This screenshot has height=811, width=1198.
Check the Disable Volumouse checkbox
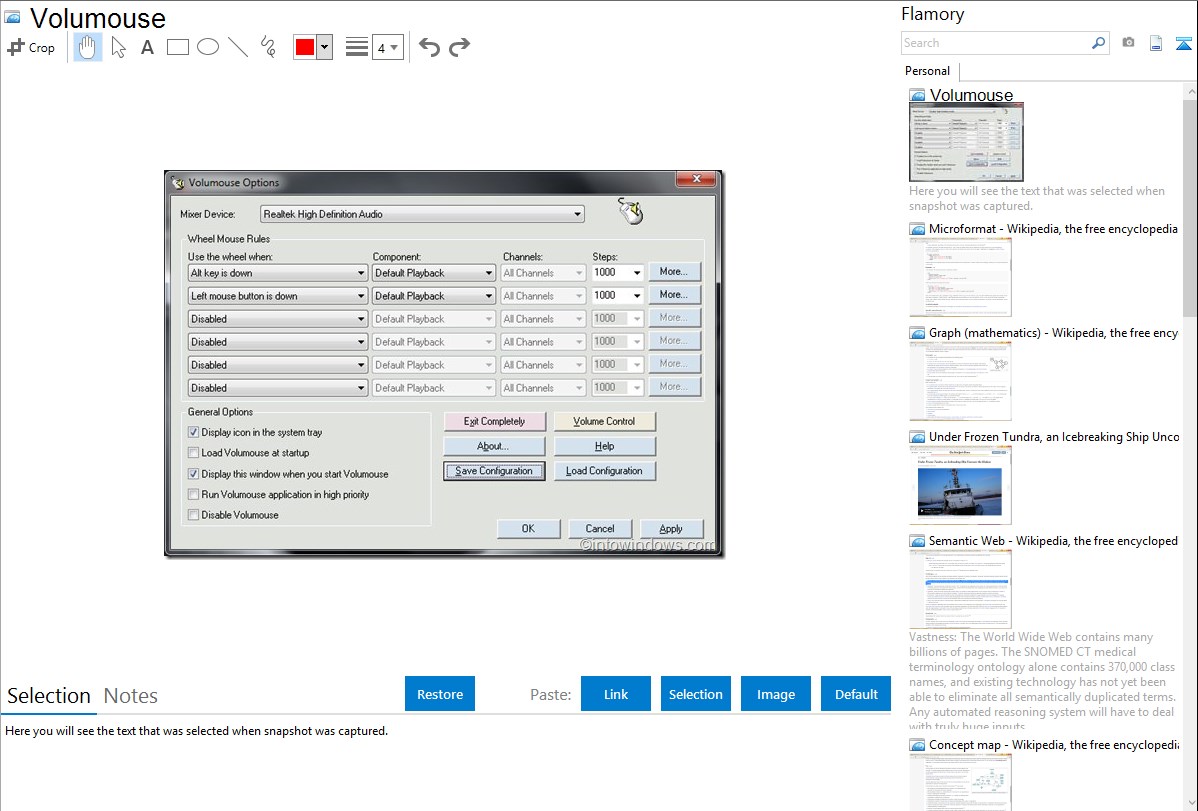point(194,515)
